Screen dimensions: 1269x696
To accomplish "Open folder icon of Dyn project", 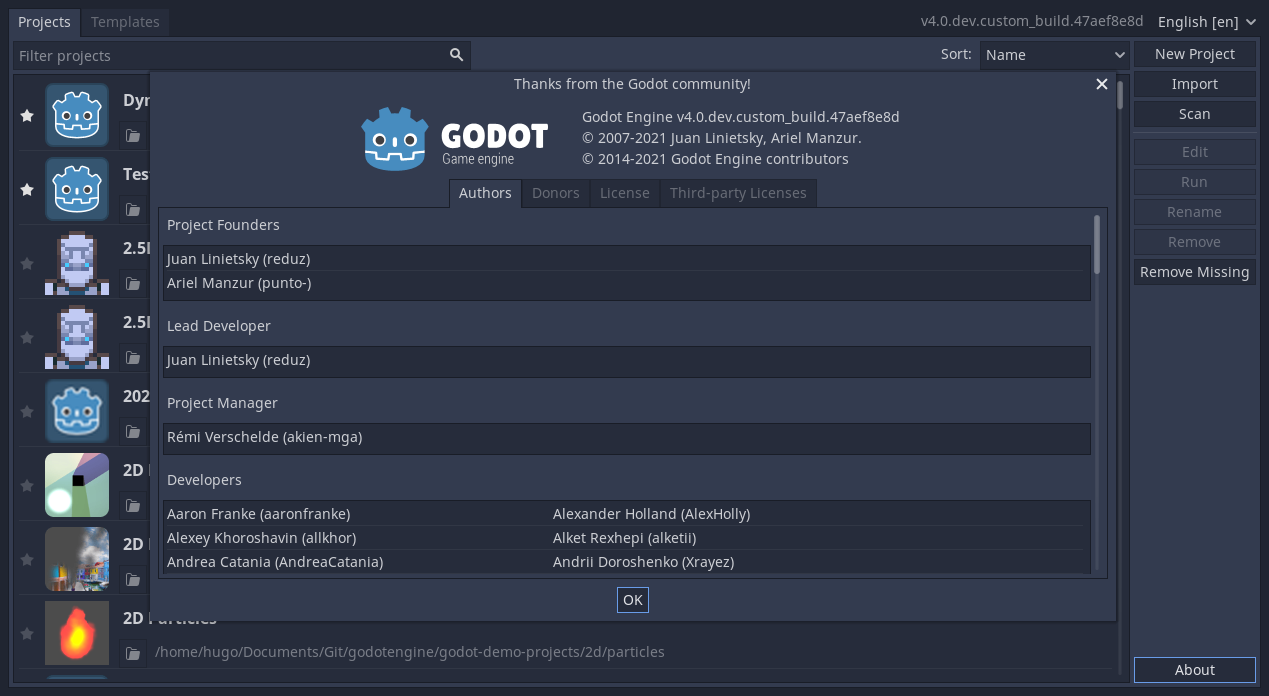I will (132, 136).
